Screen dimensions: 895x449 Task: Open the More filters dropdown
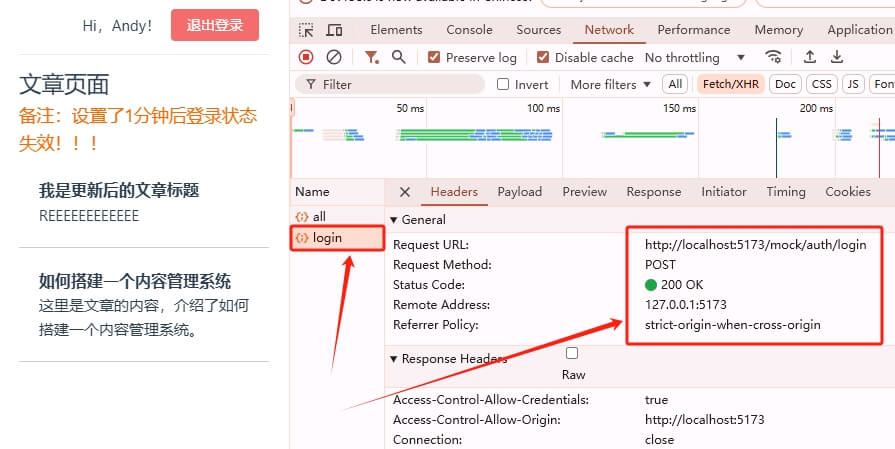pos(610,85)
